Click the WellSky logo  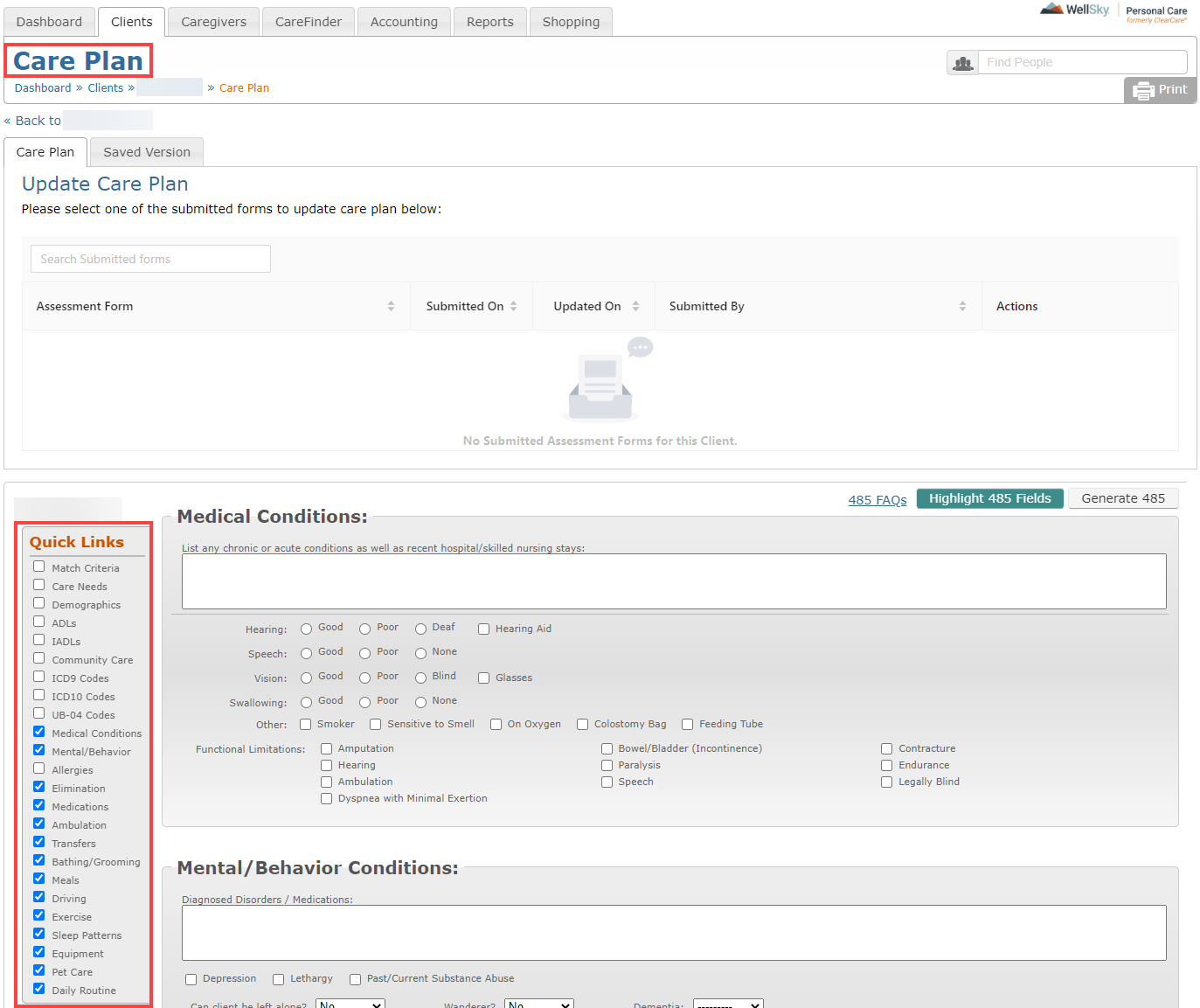click(x=1075, y=10)
